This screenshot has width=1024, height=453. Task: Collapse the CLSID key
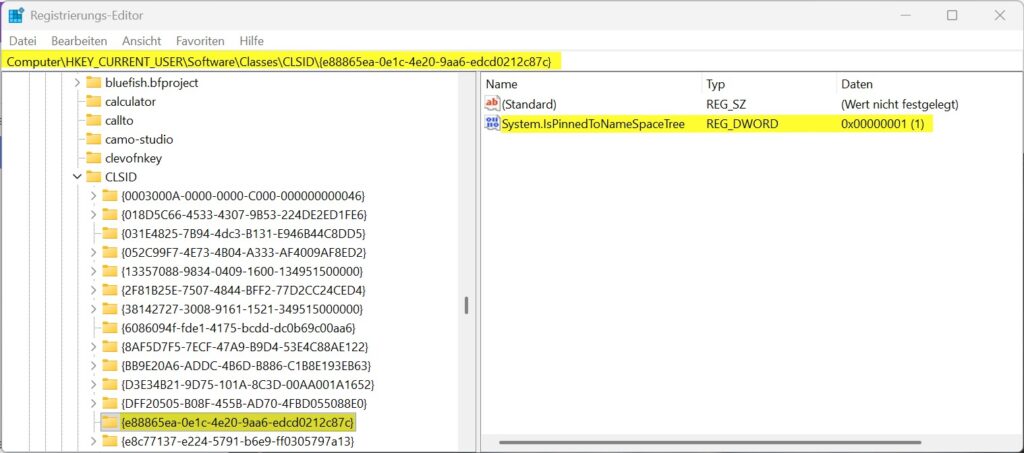[x=77, y=177]
